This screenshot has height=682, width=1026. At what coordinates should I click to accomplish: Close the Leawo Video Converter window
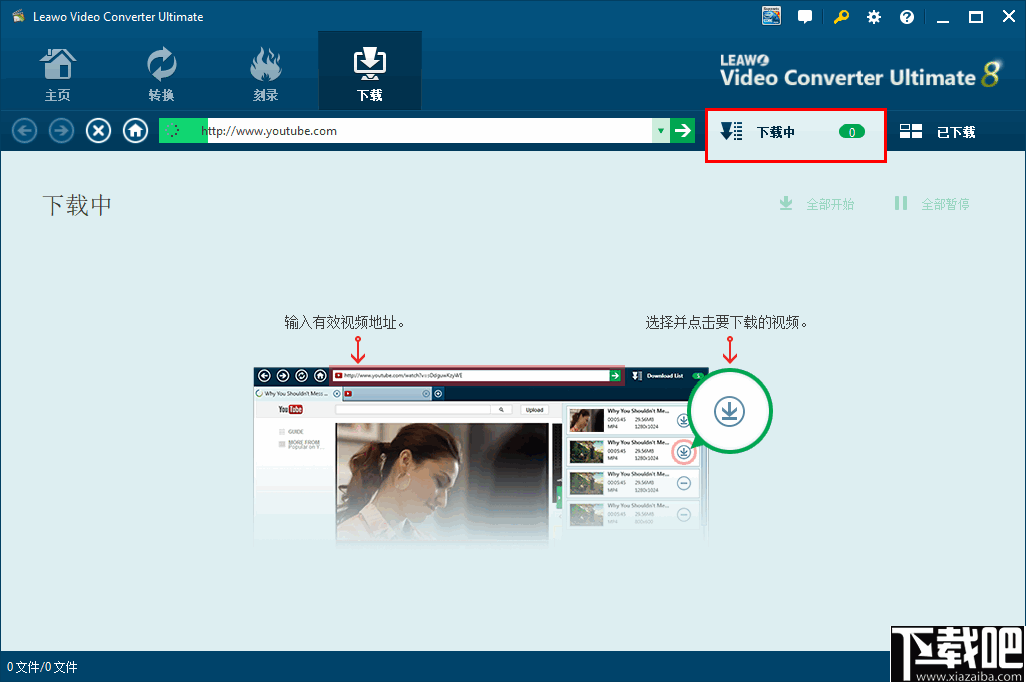click(1009, 16)
